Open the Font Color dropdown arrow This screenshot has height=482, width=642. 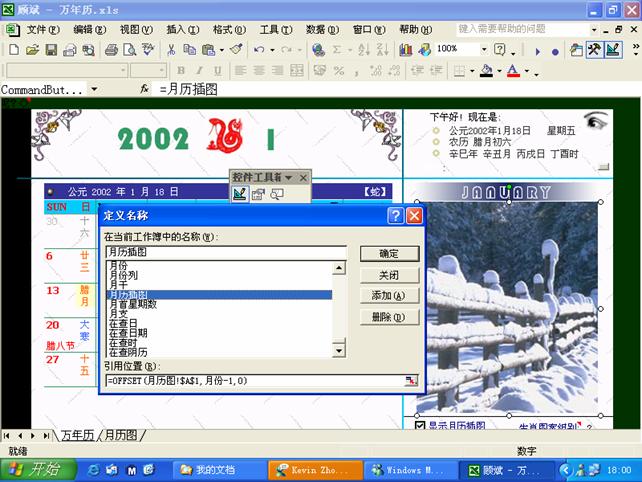point(527,71)
